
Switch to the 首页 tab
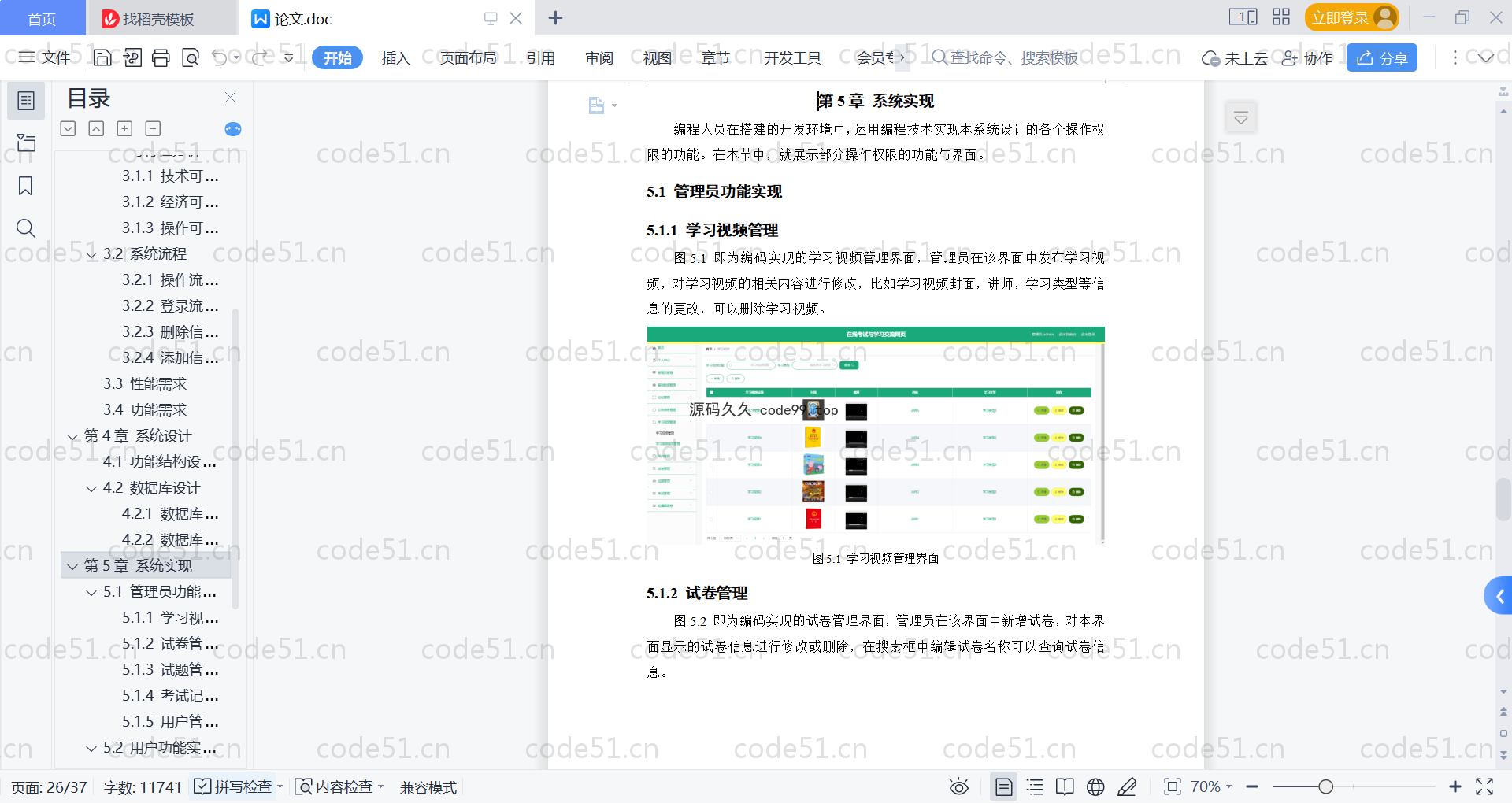pyautogui.click(x=42, y=18)
